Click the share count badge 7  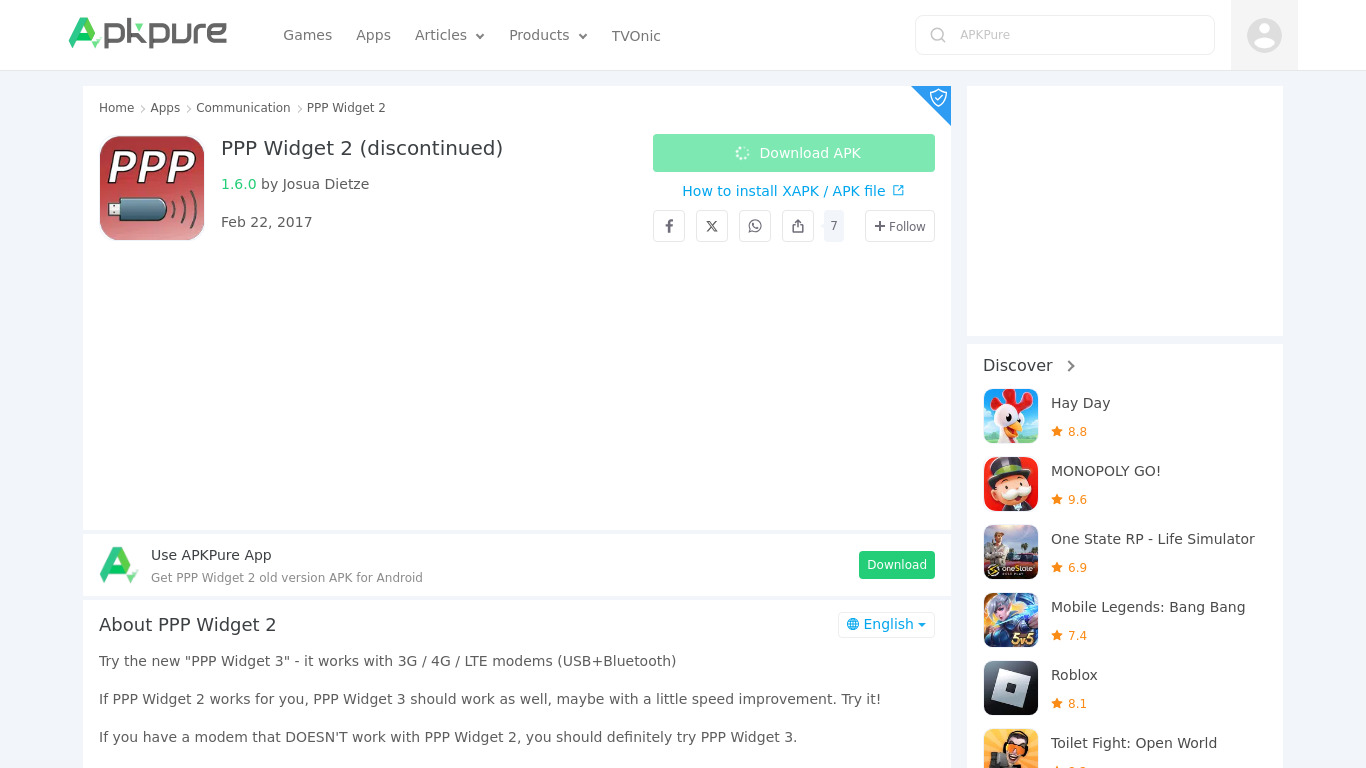[x=834, y=226]
